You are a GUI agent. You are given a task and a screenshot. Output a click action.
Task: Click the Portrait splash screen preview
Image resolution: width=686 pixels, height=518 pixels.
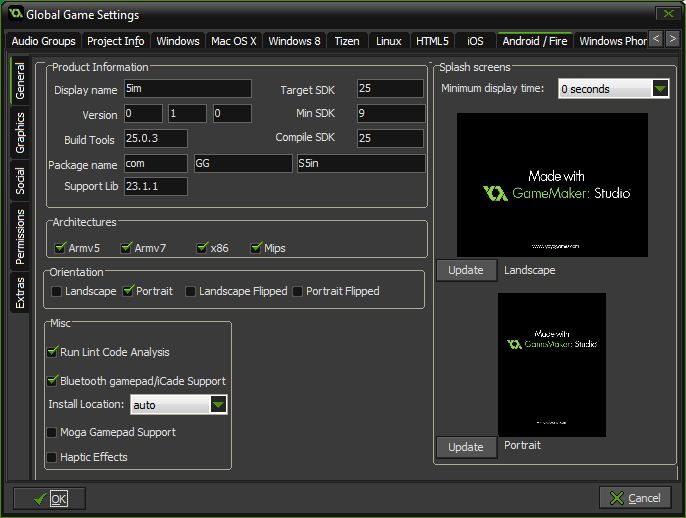click(x=552, y=364)
